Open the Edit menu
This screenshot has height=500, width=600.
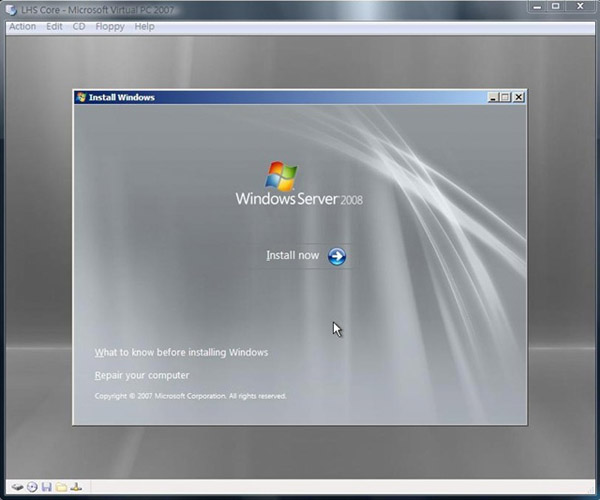pos(54,26)
